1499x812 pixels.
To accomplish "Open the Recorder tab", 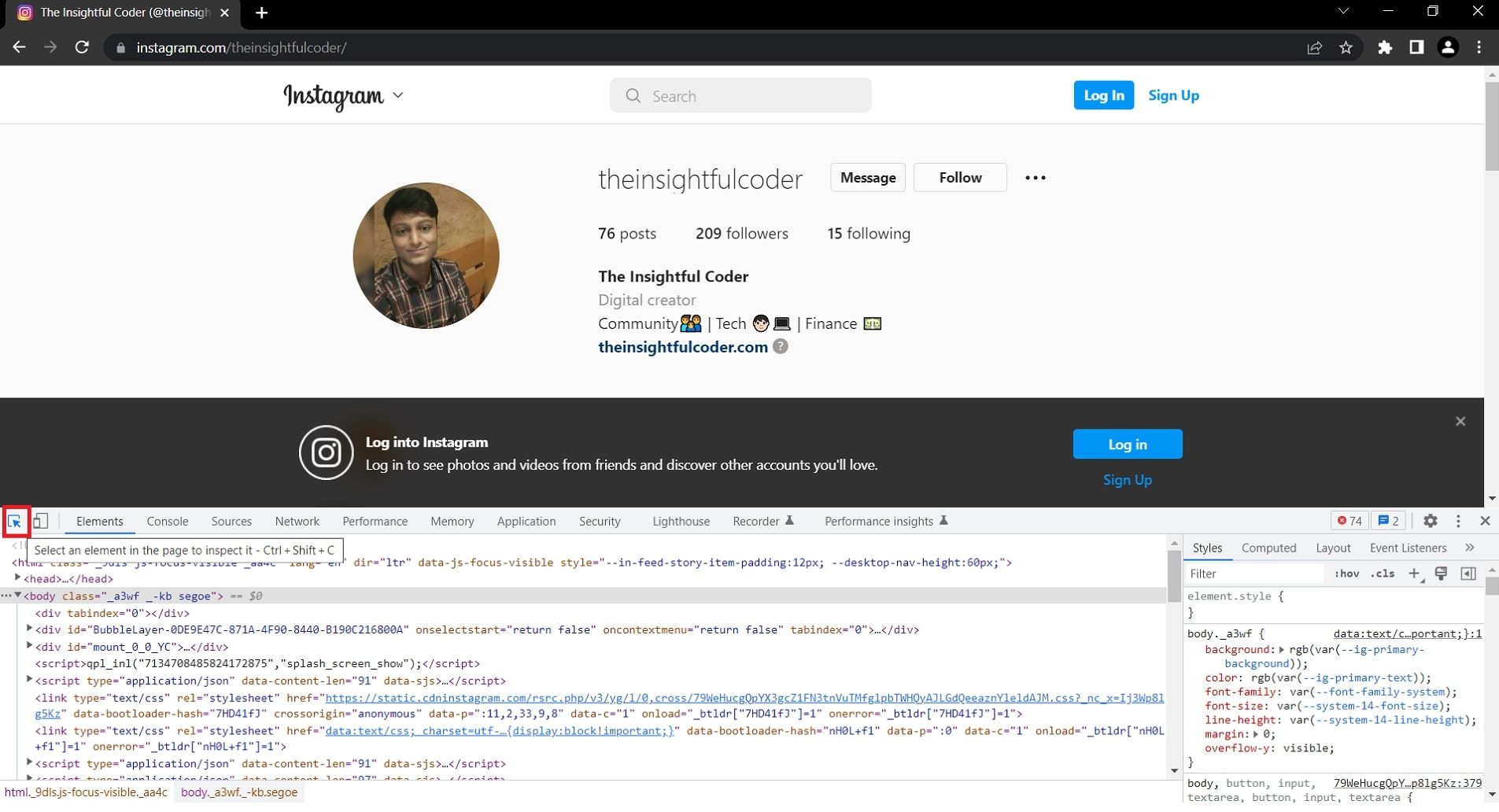I will point(762,521).
